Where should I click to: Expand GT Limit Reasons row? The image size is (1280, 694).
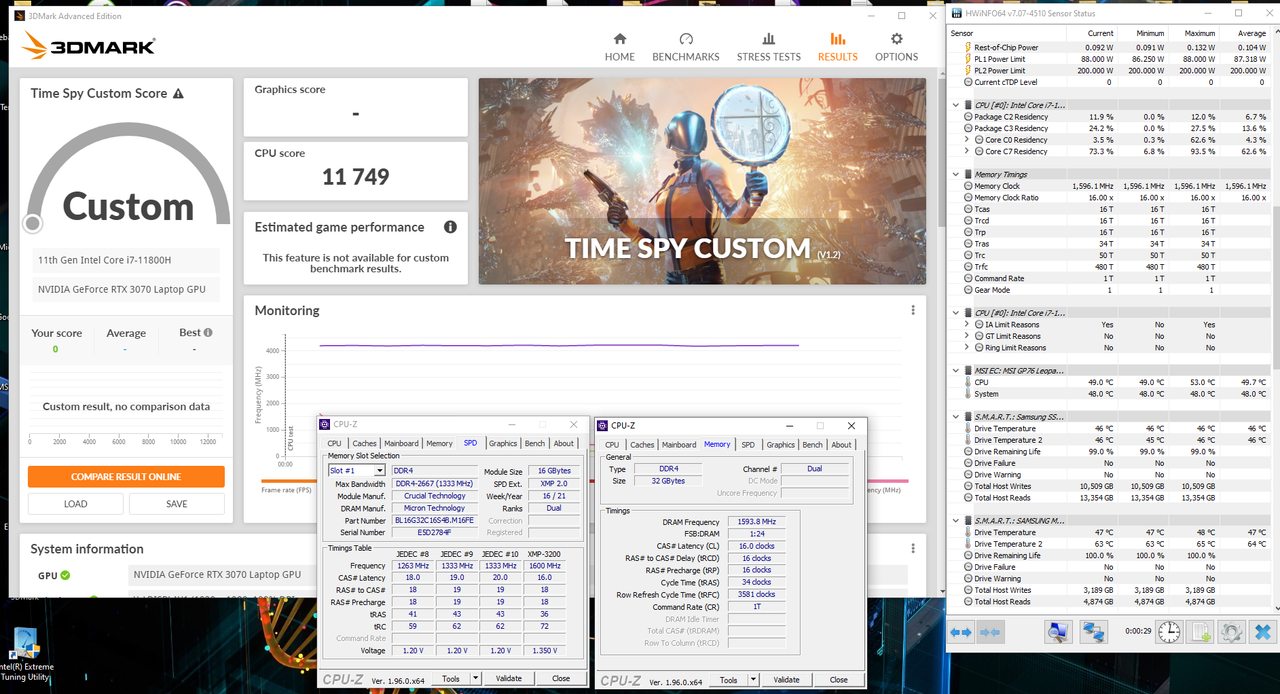click(x=967, y=336)
